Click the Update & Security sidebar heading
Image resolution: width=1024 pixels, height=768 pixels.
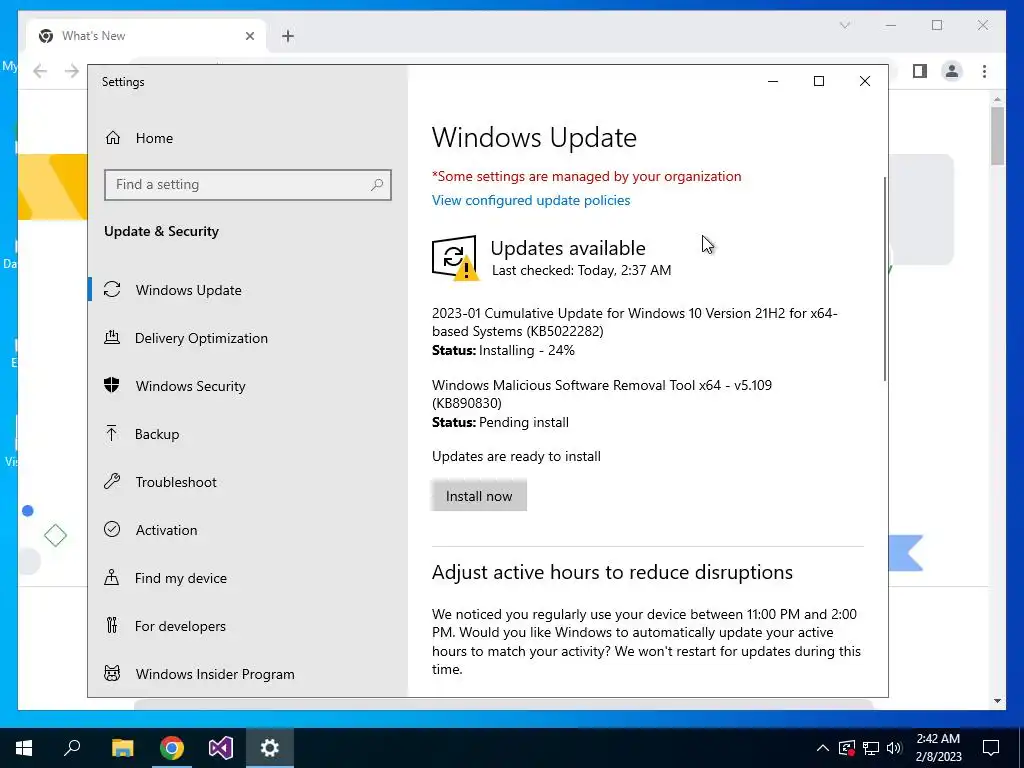161,231
